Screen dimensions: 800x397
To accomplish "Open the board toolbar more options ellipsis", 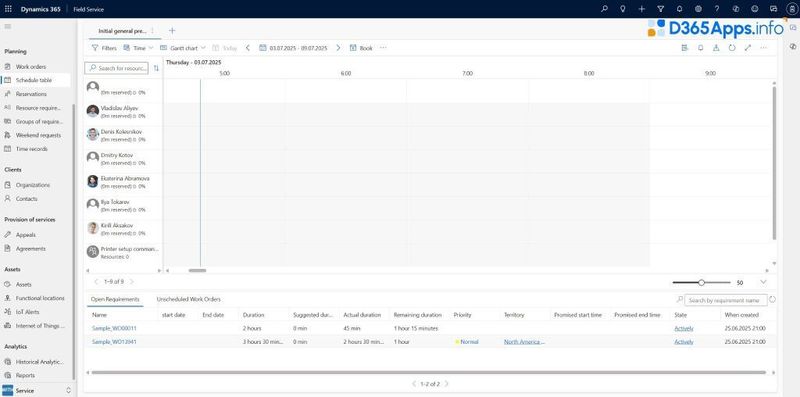I will 383,48.
